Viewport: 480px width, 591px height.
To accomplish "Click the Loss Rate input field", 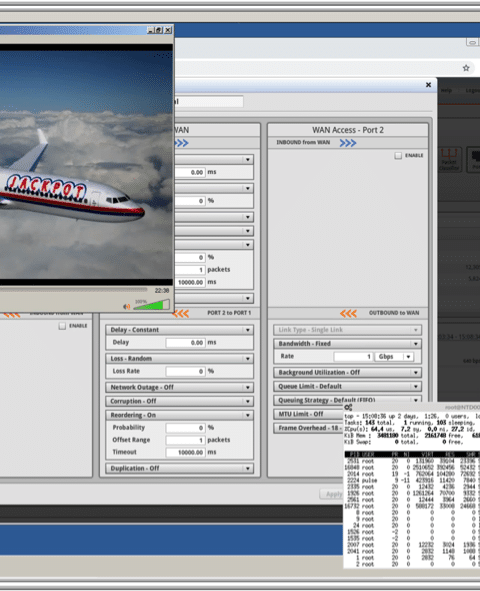I will tap(185, 371).
